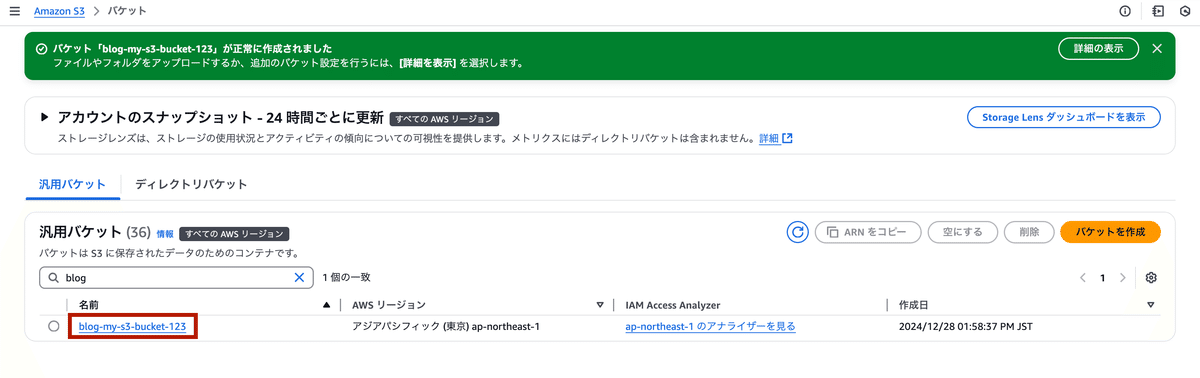Screen dimensions: 1200x378
Task: Click the success check icon in green banner
Action: (41, 48)
